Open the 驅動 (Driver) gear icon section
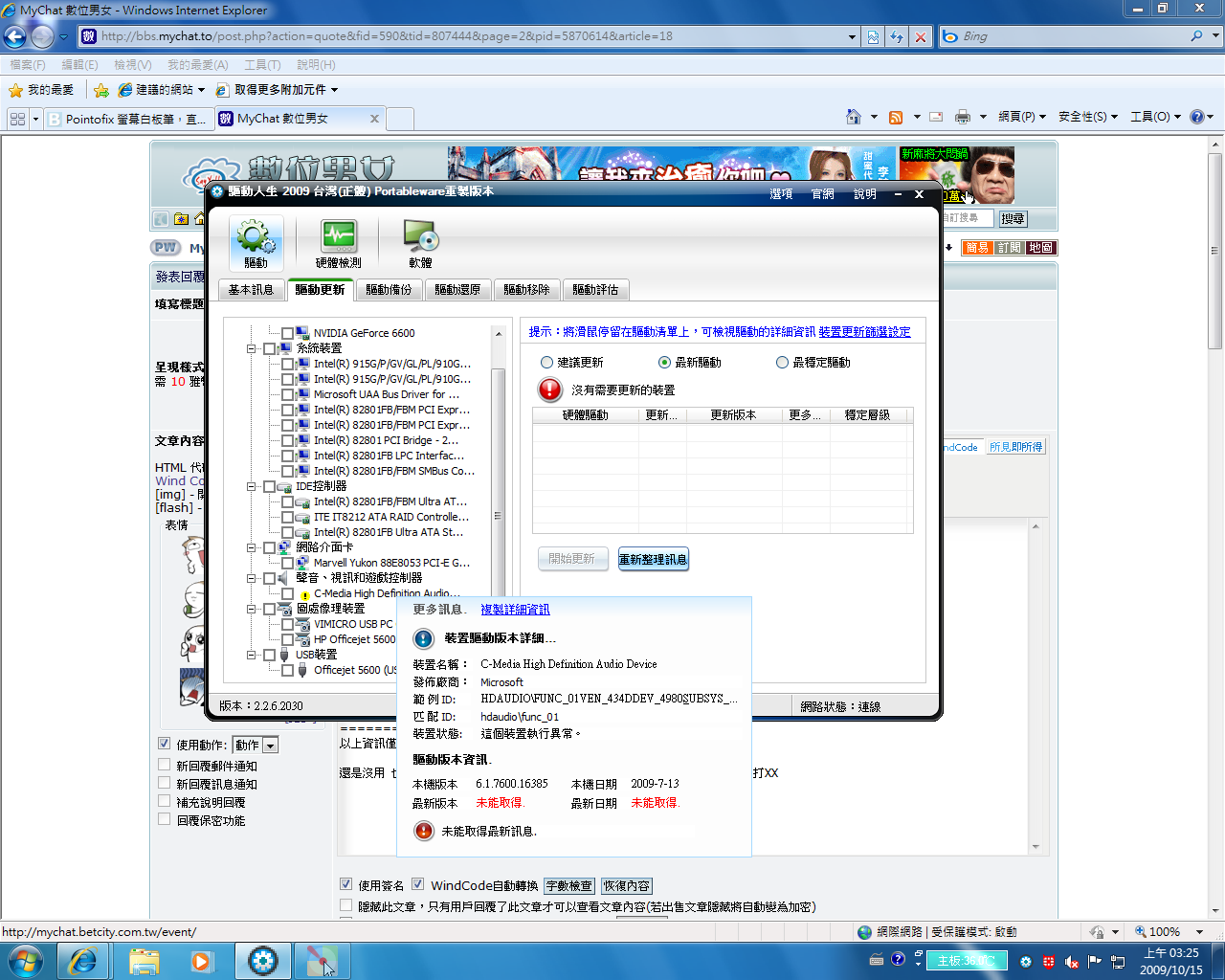 click(x=256, y=243)
